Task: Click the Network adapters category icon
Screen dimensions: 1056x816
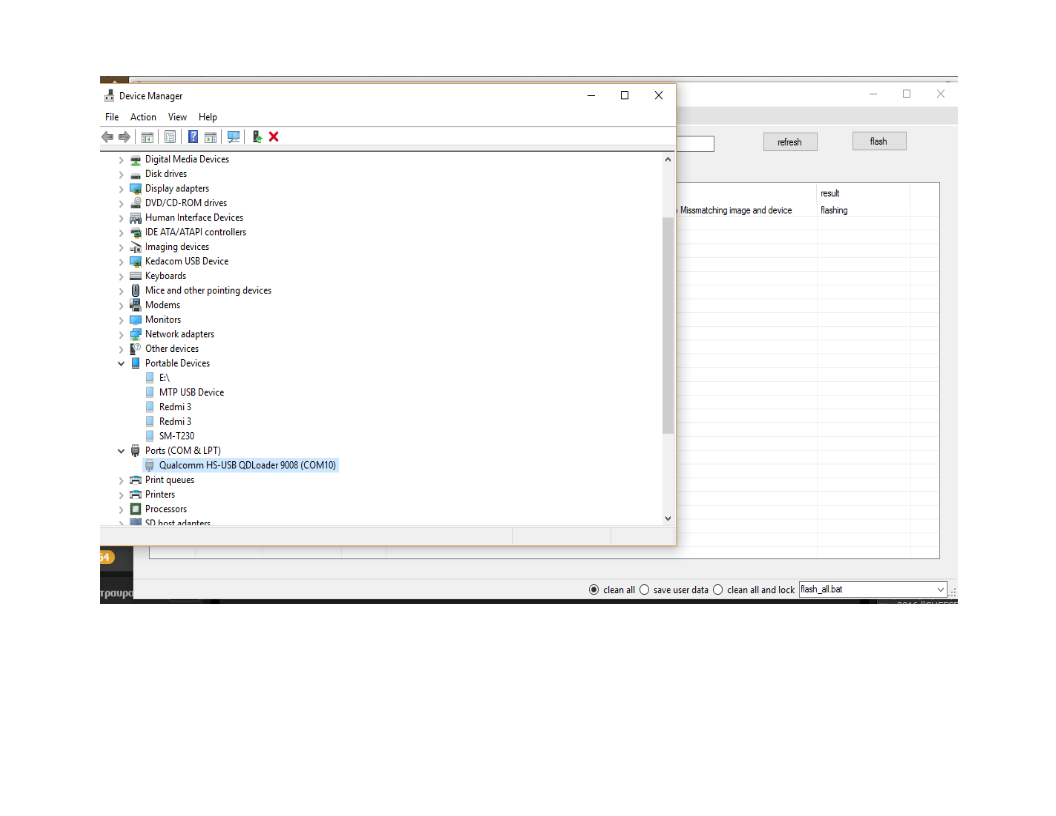Action: tap(135, 335)
